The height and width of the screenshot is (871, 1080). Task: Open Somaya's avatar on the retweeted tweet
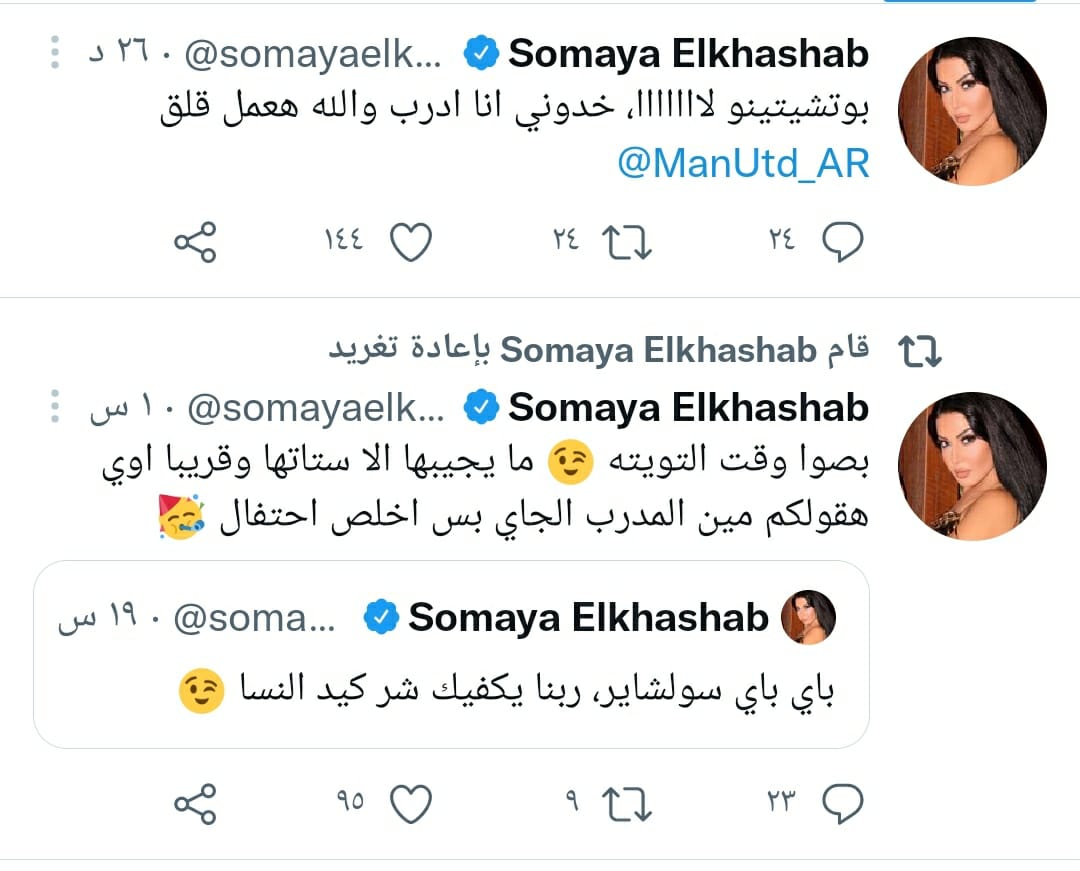pos(971,465)
